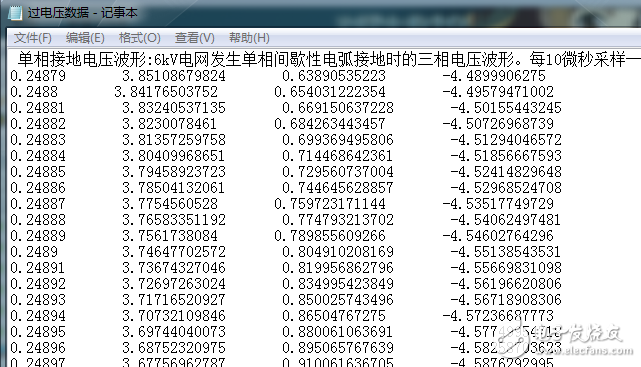Click the value -4.50726968739
Image resolution: width=641 pixels, height=367 pixels.
(x=498, y=124)
